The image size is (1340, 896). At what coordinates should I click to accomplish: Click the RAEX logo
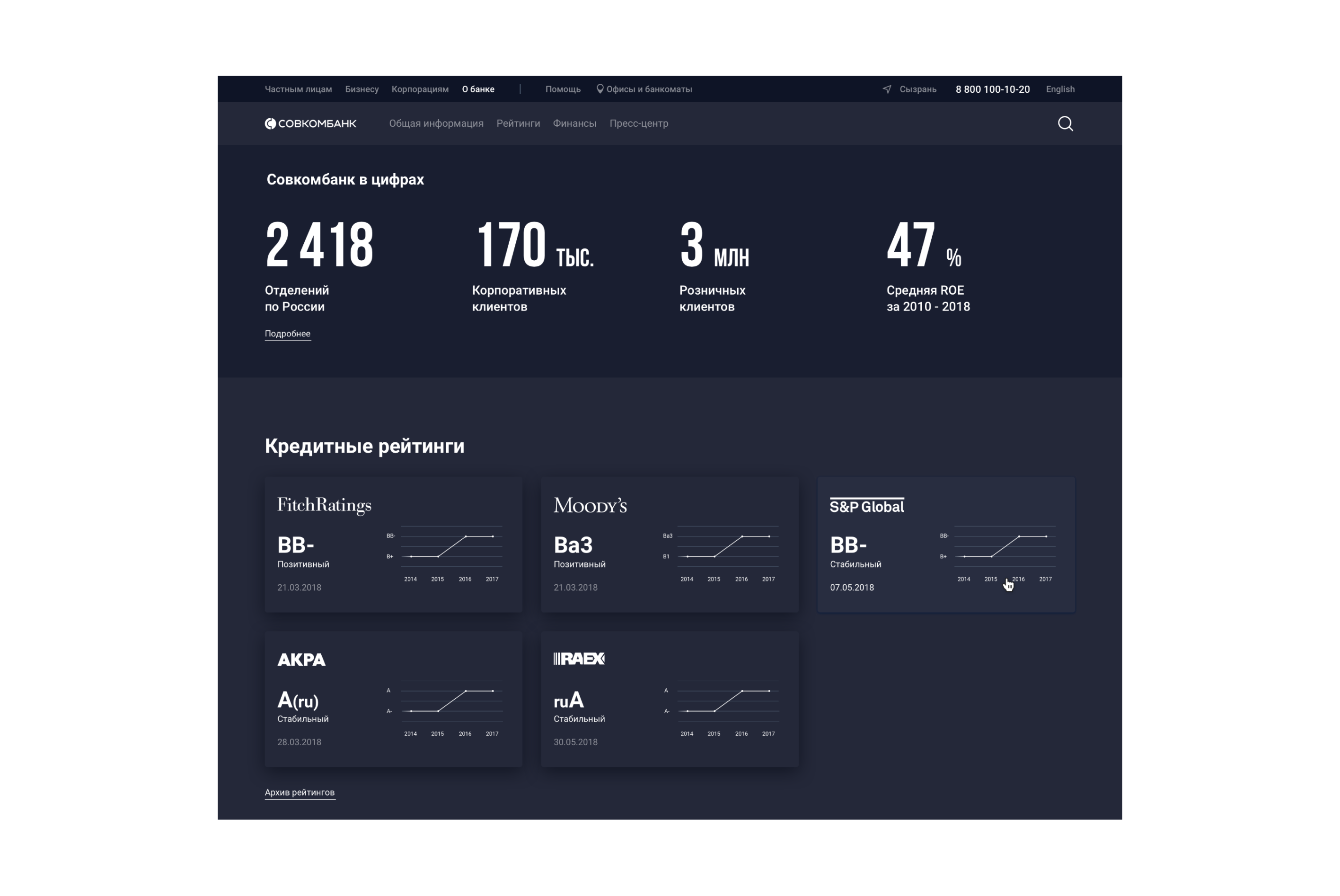[579, 659]
